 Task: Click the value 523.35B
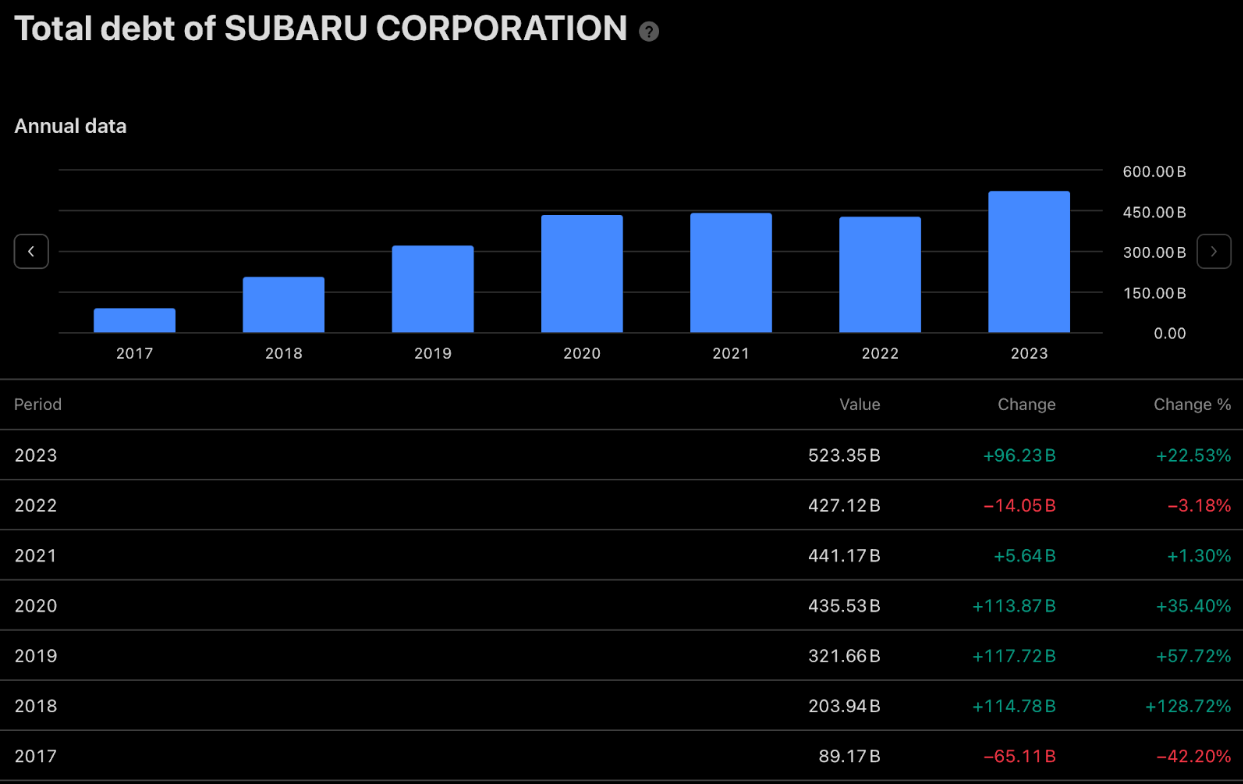pyautogui.click(x=844, y=456)
